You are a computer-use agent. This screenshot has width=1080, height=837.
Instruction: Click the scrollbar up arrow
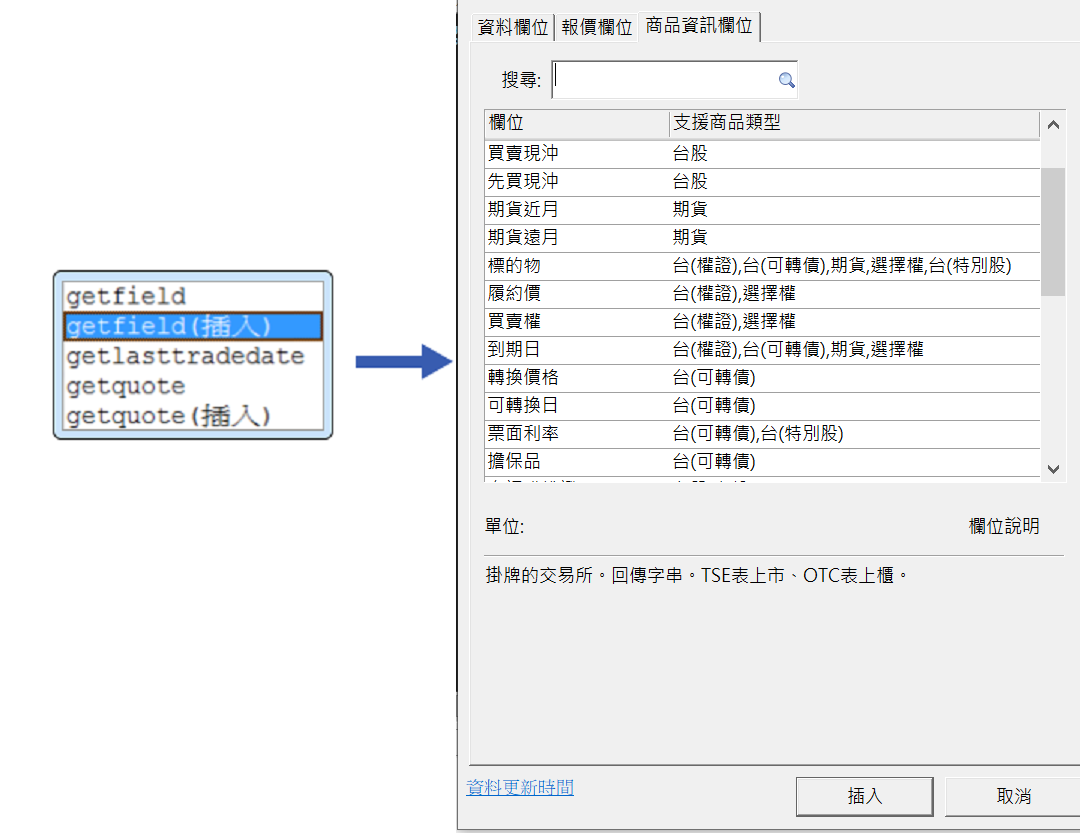(x=1053, y=125)
